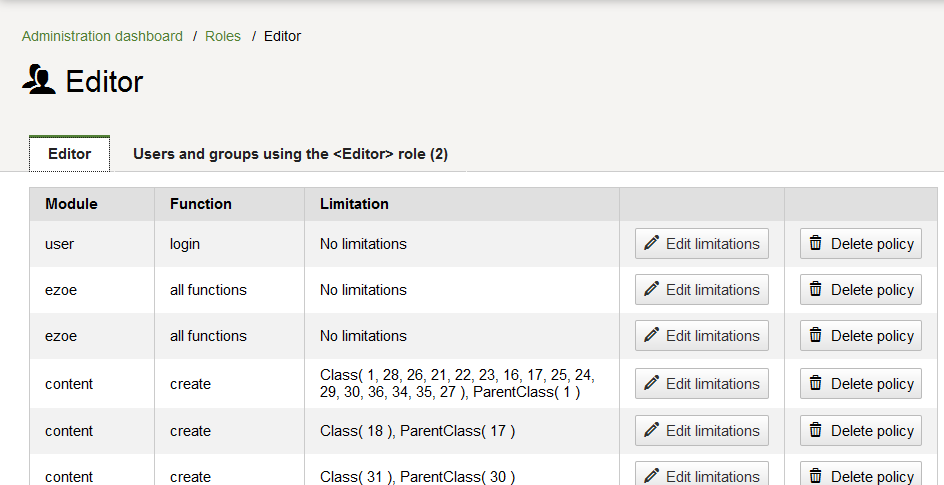Select the Class( 1, 28, 26... ) limitation text
Image resolution: width=944 pixels, height=485 pixels.
(x=458, y=383)
